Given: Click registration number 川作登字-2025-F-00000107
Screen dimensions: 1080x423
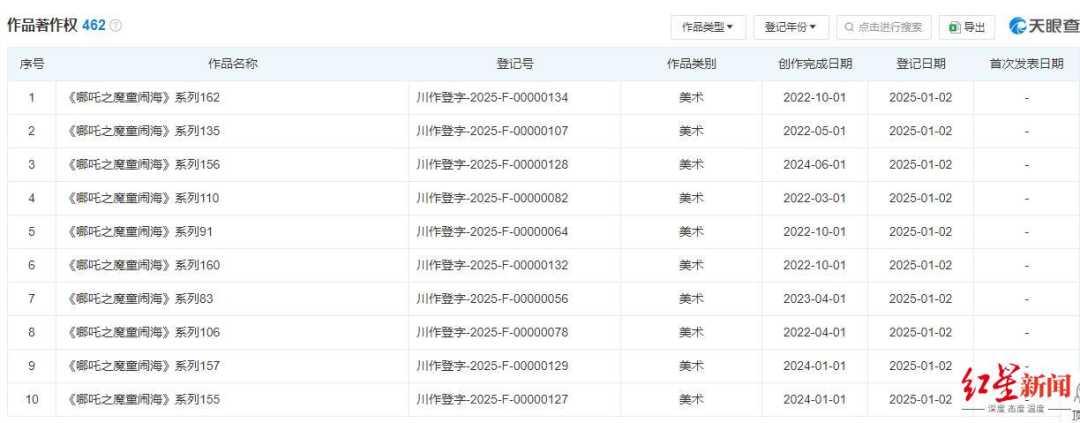Looking at the screenshot, I should (492, 131).
